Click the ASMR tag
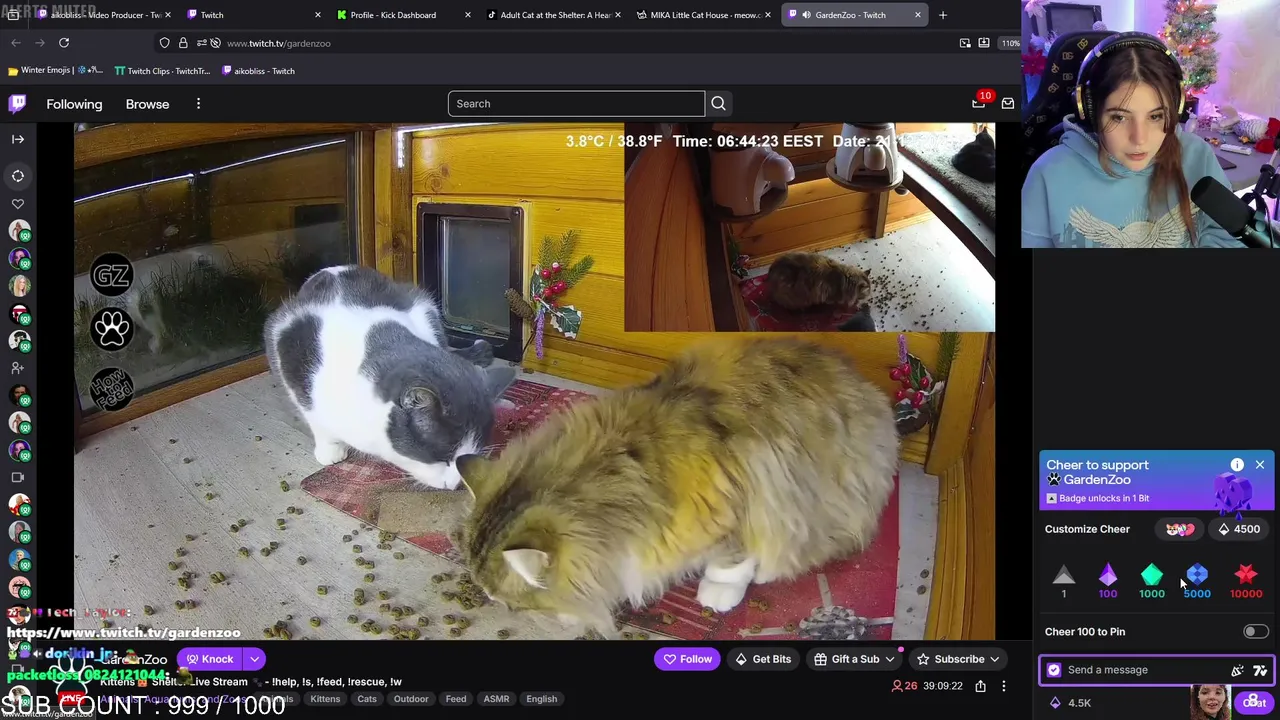 (x=496, y=699)
